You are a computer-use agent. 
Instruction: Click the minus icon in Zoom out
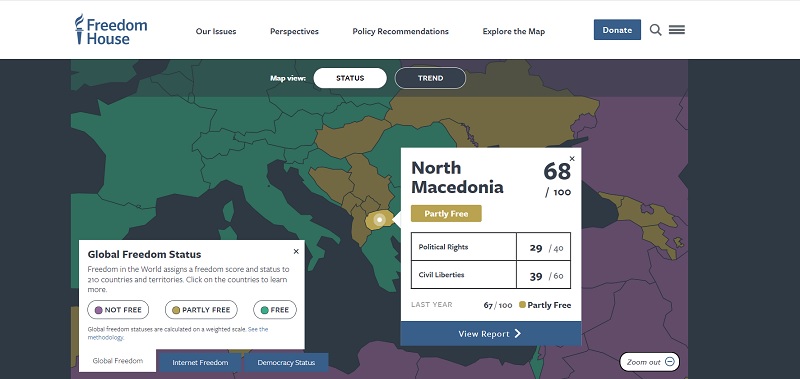[x=670, y=362]
